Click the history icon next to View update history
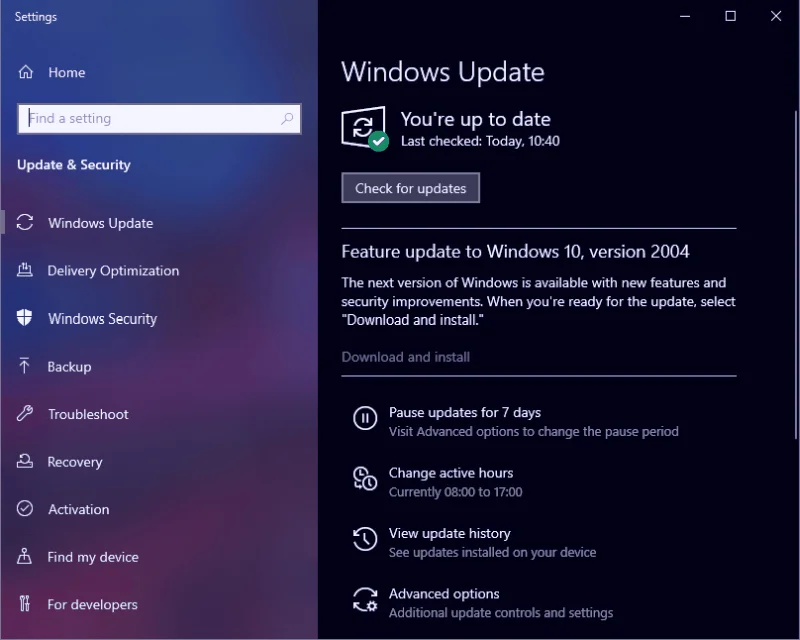 coord(364,540)
